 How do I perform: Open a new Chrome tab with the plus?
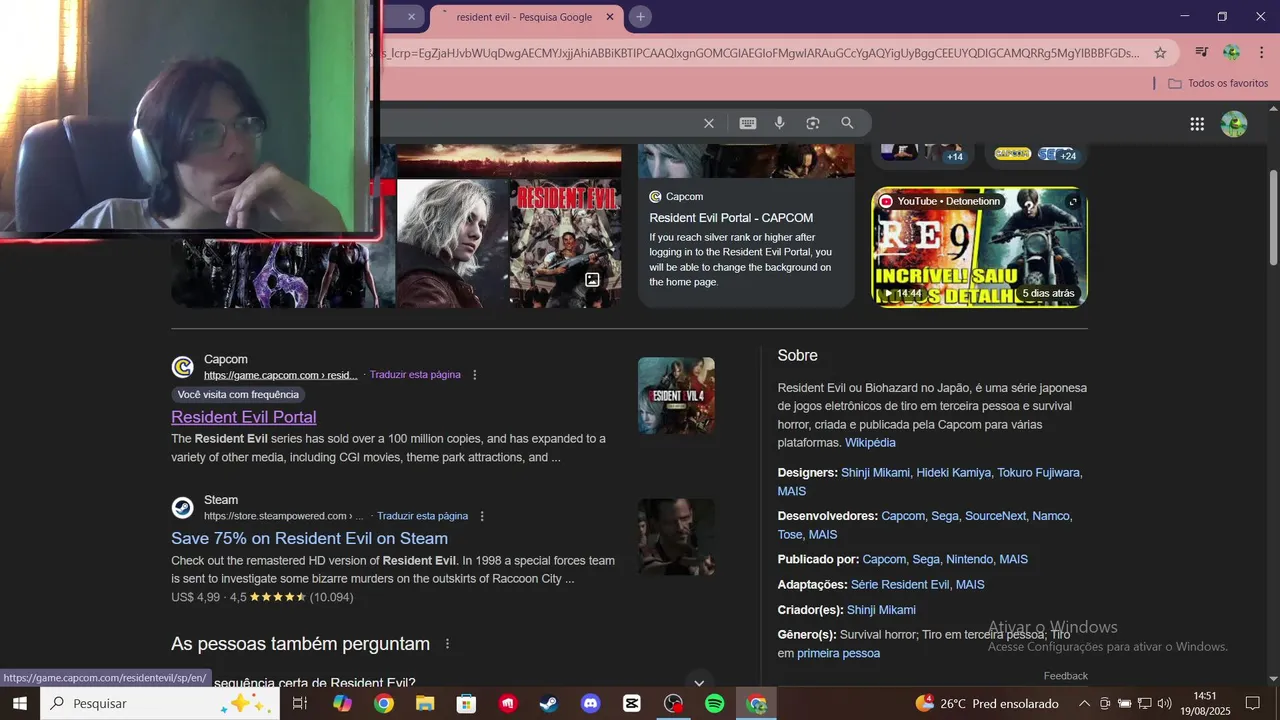coord(641,17)
